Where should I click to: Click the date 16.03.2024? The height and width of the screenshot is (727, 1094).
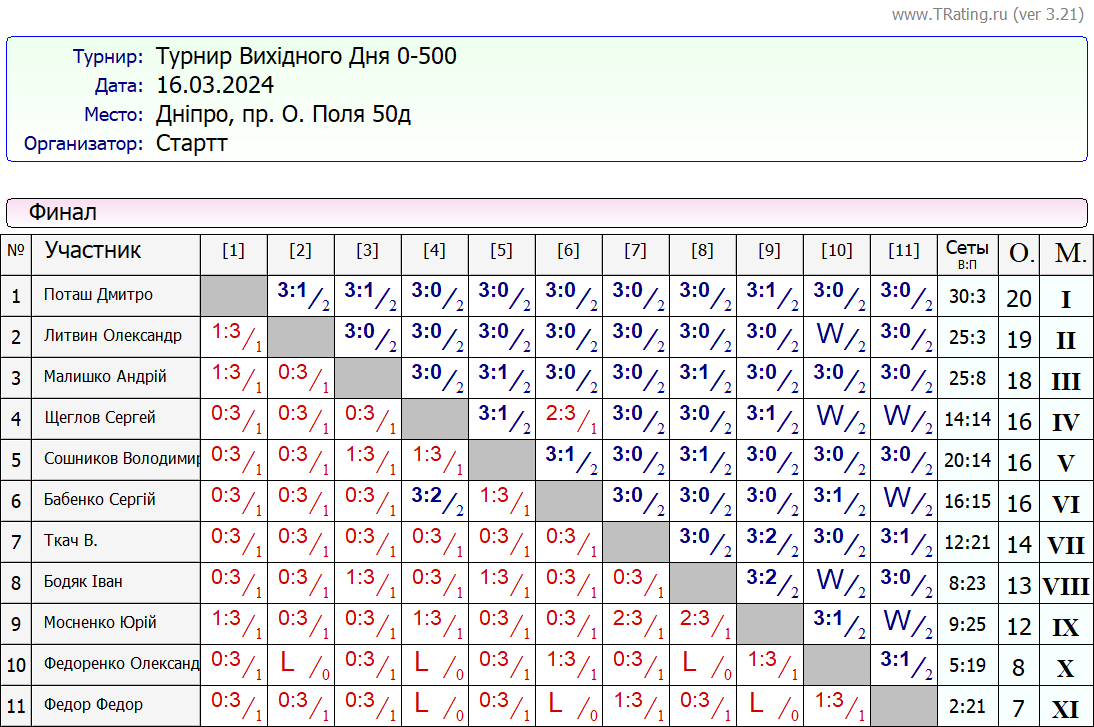click(215, 85)
